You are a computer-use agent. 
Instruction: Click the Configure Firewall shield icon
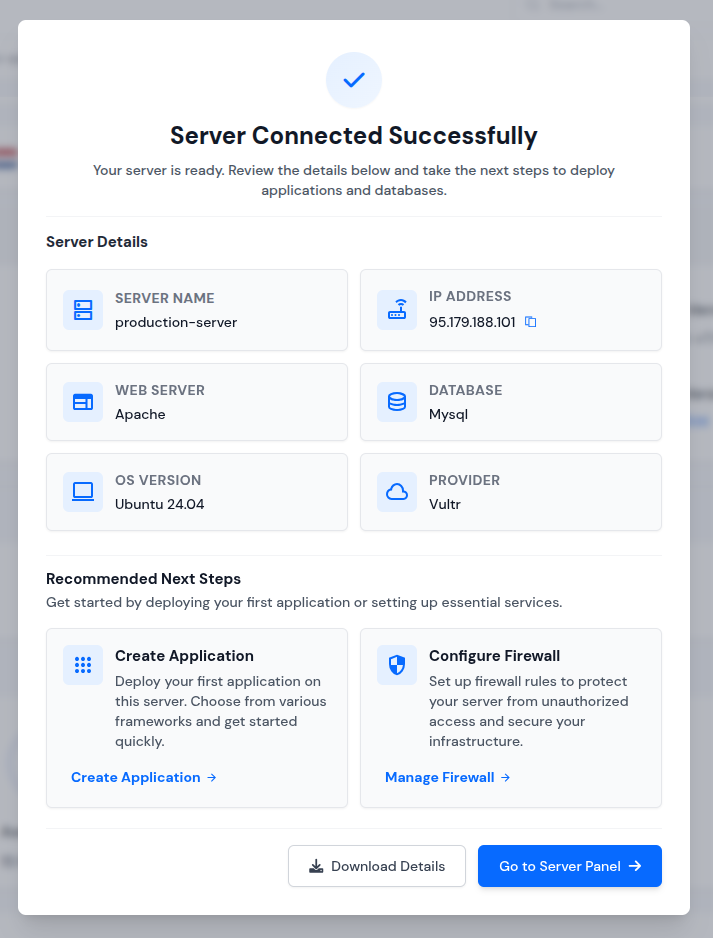click(x=397, y=664)
